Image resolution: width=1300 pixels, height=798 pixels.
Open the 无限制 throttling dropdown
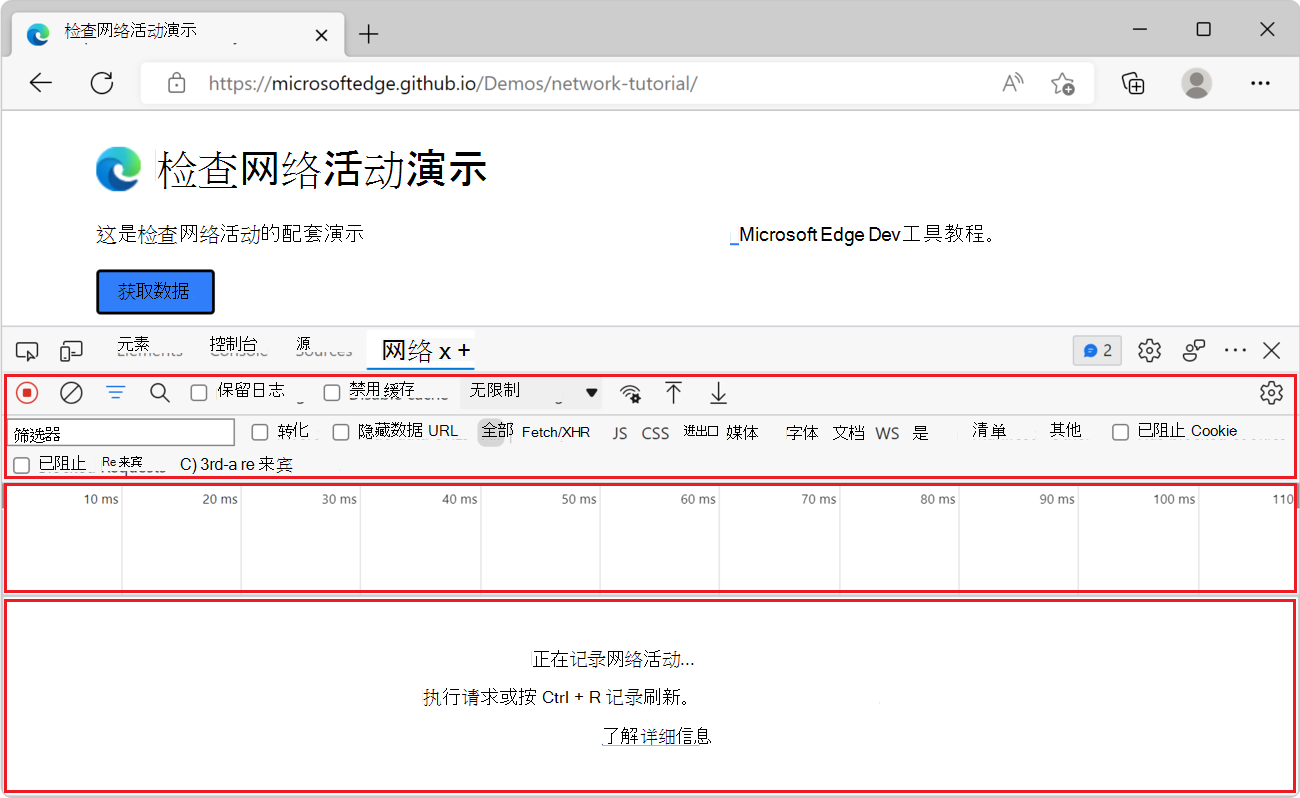(531, 392)
